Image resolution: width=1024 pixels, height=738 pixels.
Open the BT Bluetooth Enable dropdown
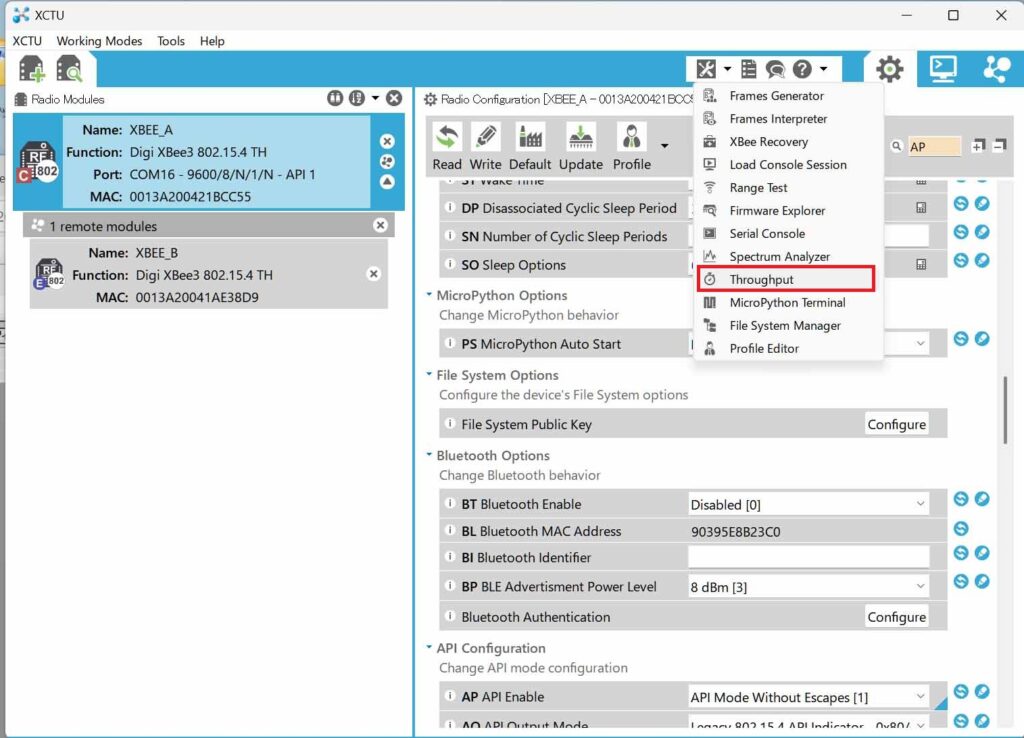(920, 504)
